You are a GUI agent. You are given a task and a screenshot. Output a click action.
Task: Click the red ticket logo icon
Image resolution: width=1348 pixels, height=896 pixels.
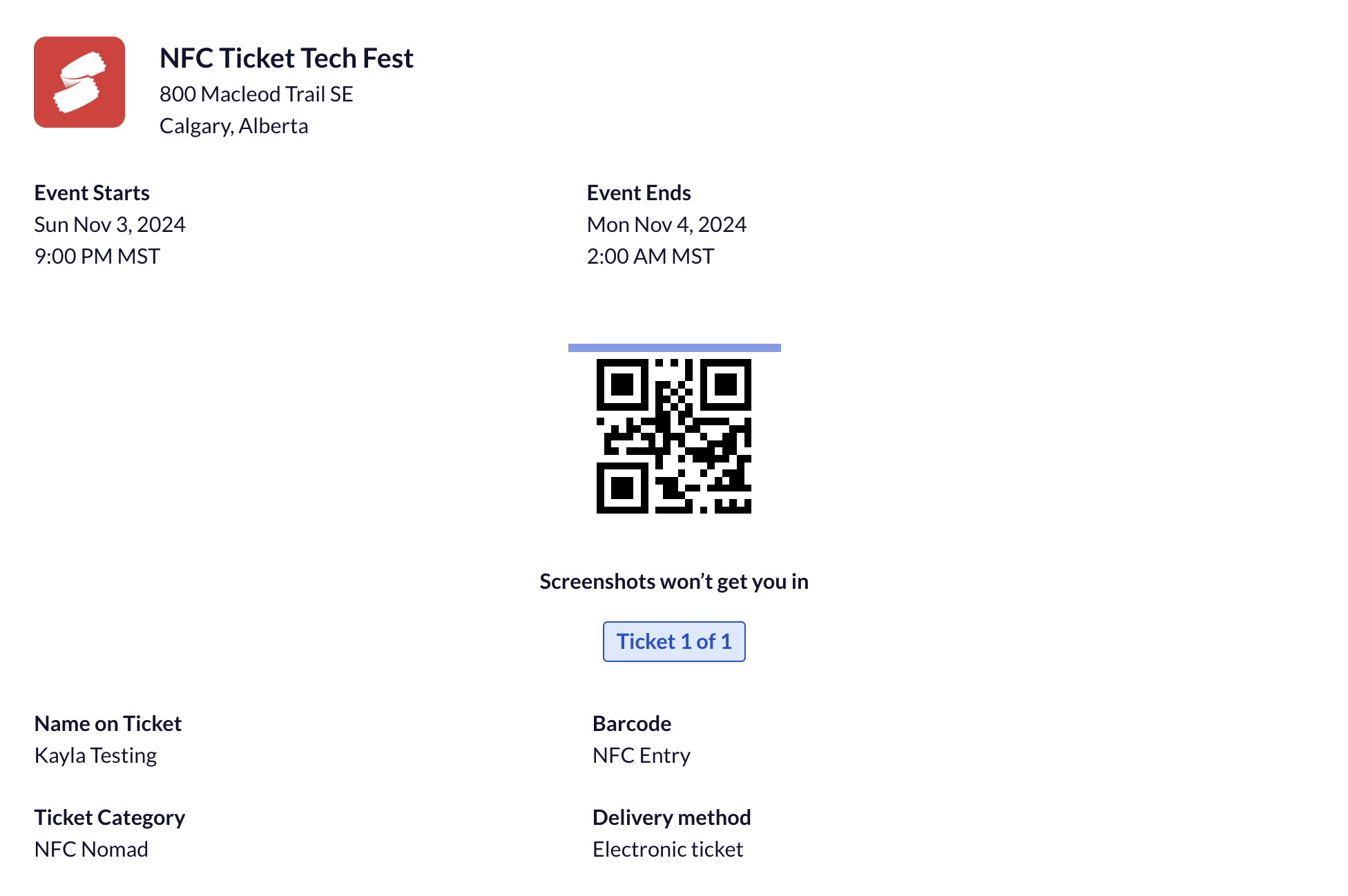tap(79, 82)
